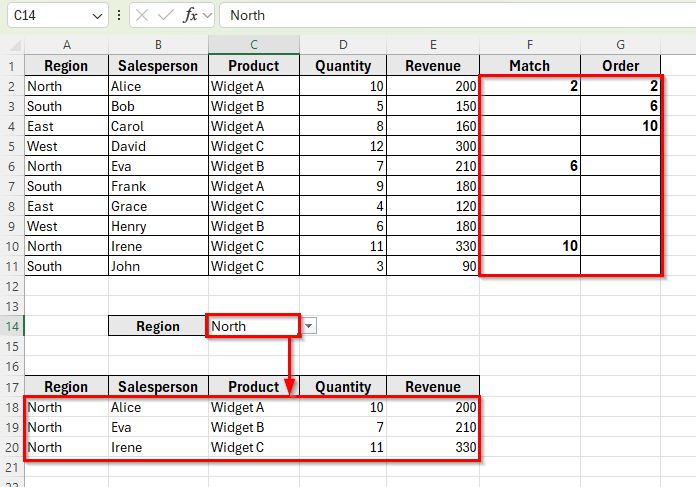696x487 pixels.
Task: Select the cell containing Alice in row 2
Action: pos(158,86)
